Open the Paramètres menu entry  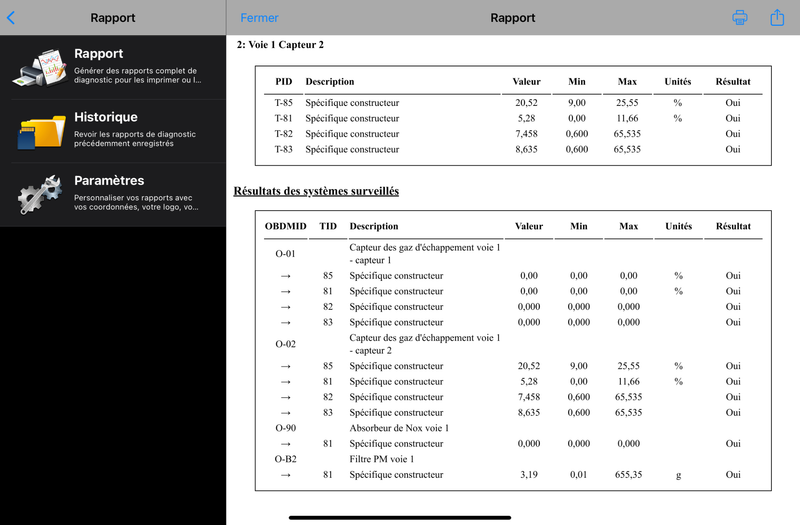pyautogui.click(x=113, y=194)
